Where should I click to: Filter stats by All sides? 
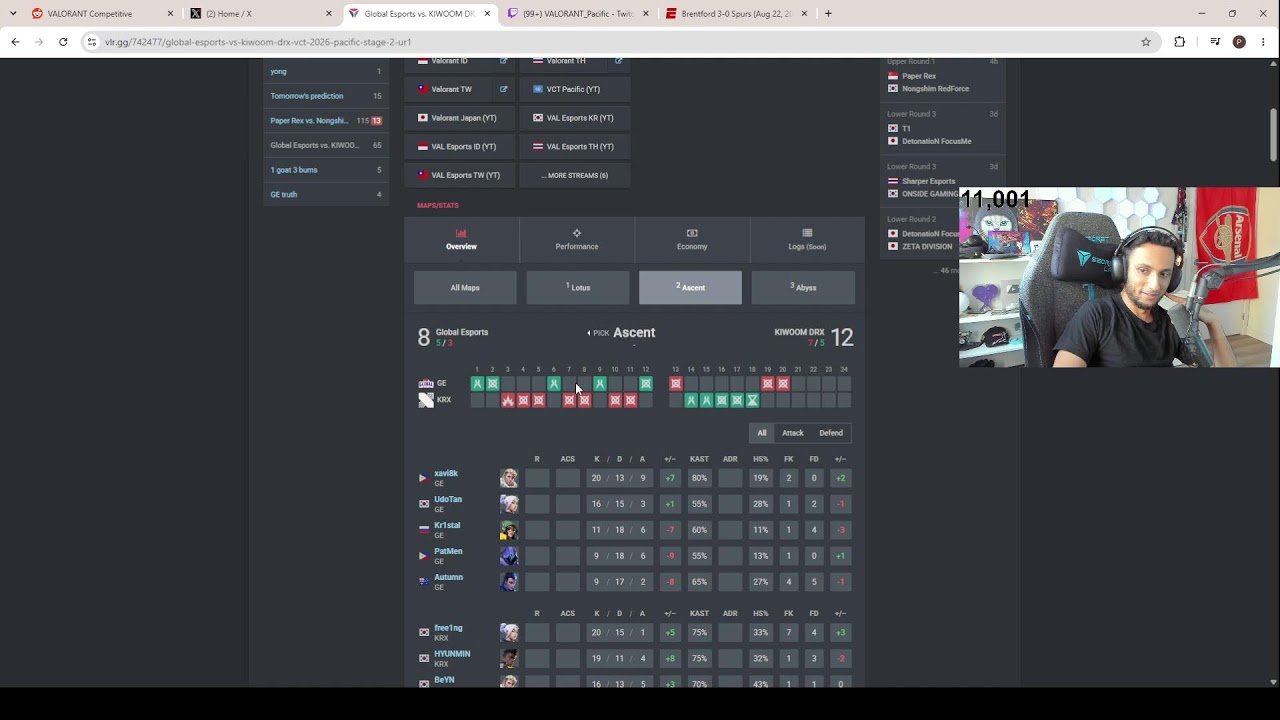pos(762,433)
